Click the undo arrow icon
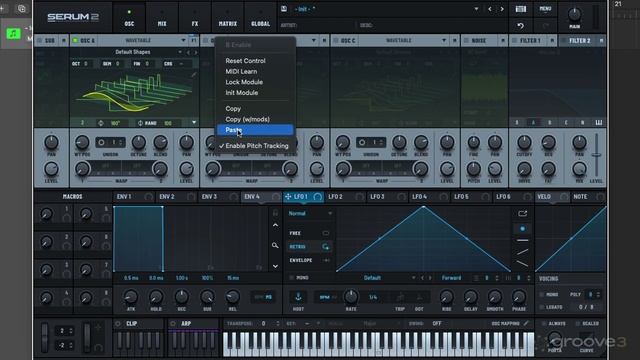The width and height of the screenshot is (640, 360). tap(520, 26)
